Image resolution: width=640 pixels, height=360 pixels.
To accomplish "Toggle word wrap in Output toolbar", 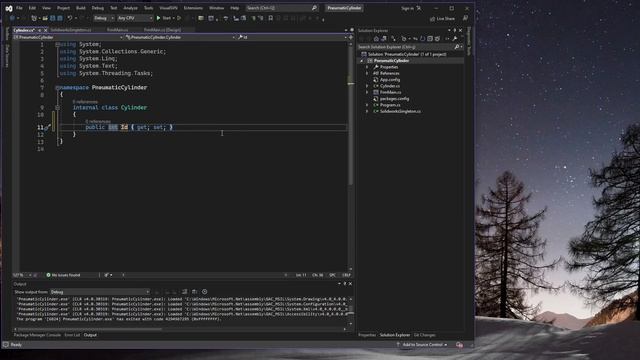I will [195, 292].
